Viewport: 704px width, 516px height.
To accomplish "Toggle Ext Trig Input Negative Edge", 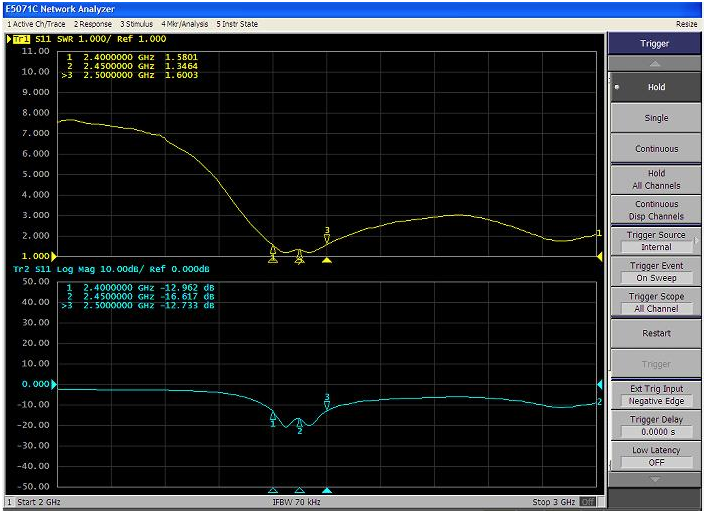I will (656, 395).
